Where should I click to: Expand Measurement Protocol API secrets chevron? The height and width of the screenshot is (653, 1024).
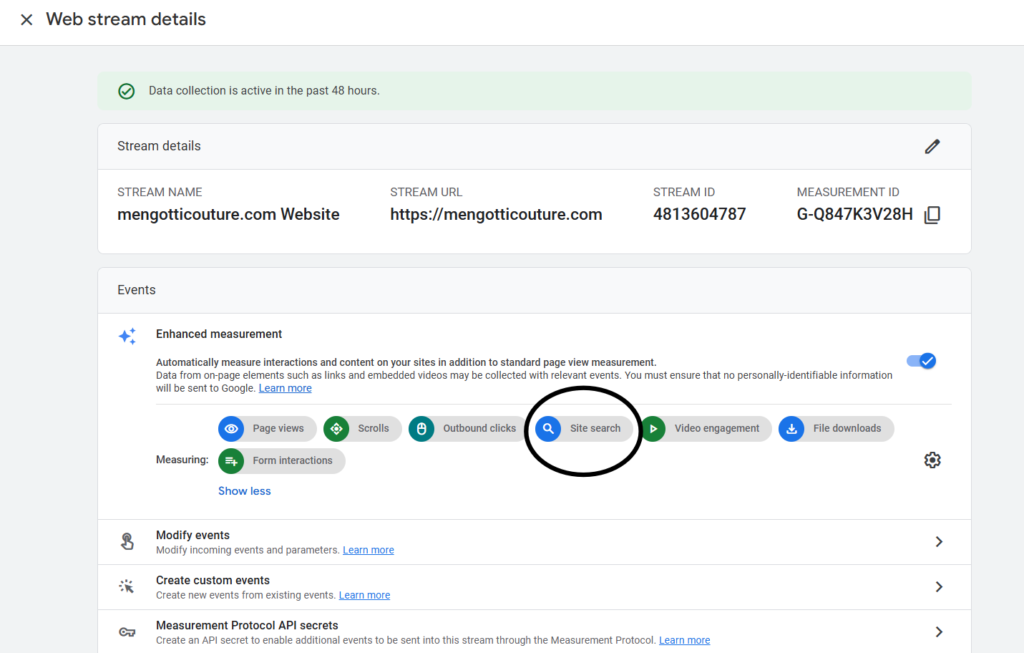(938, 632)
